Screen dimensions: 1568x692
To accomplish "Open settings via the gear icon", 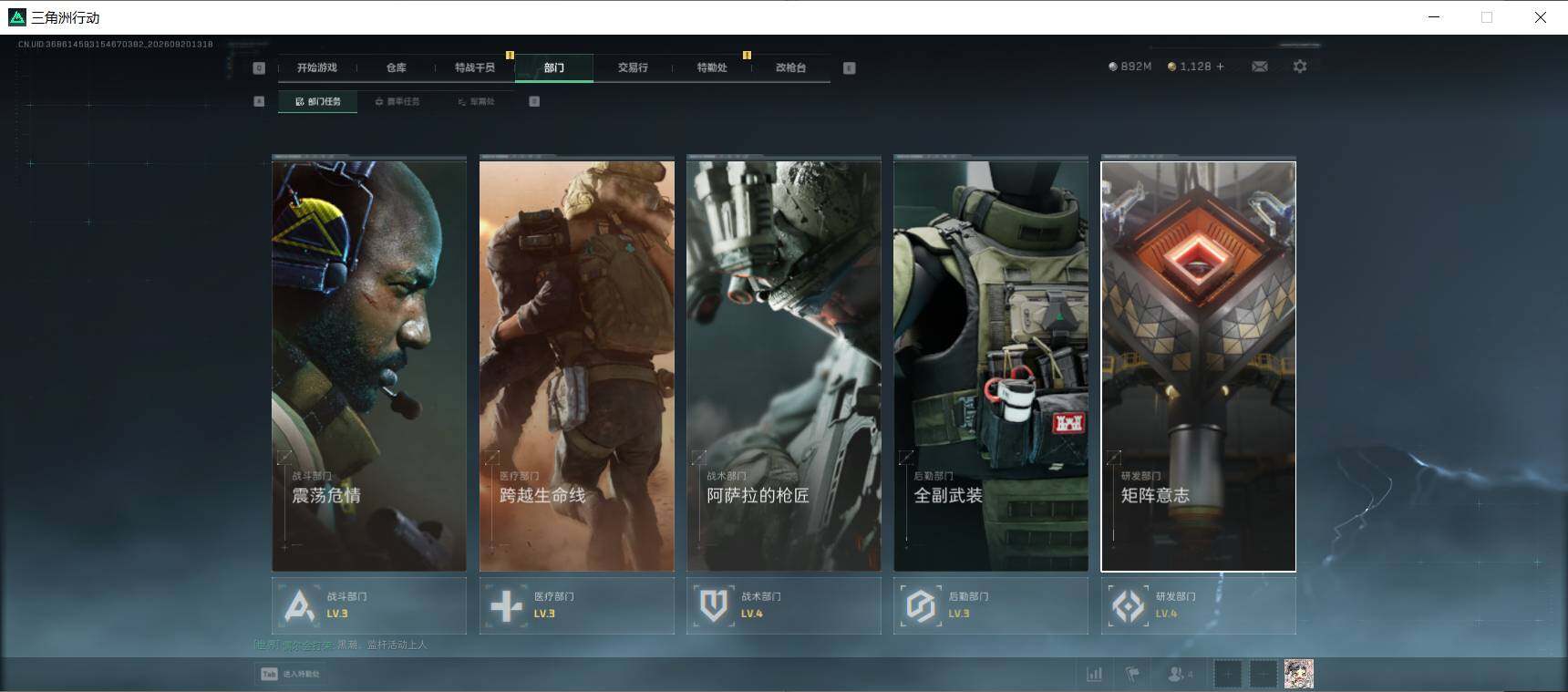I will [x=1300, y=67].
